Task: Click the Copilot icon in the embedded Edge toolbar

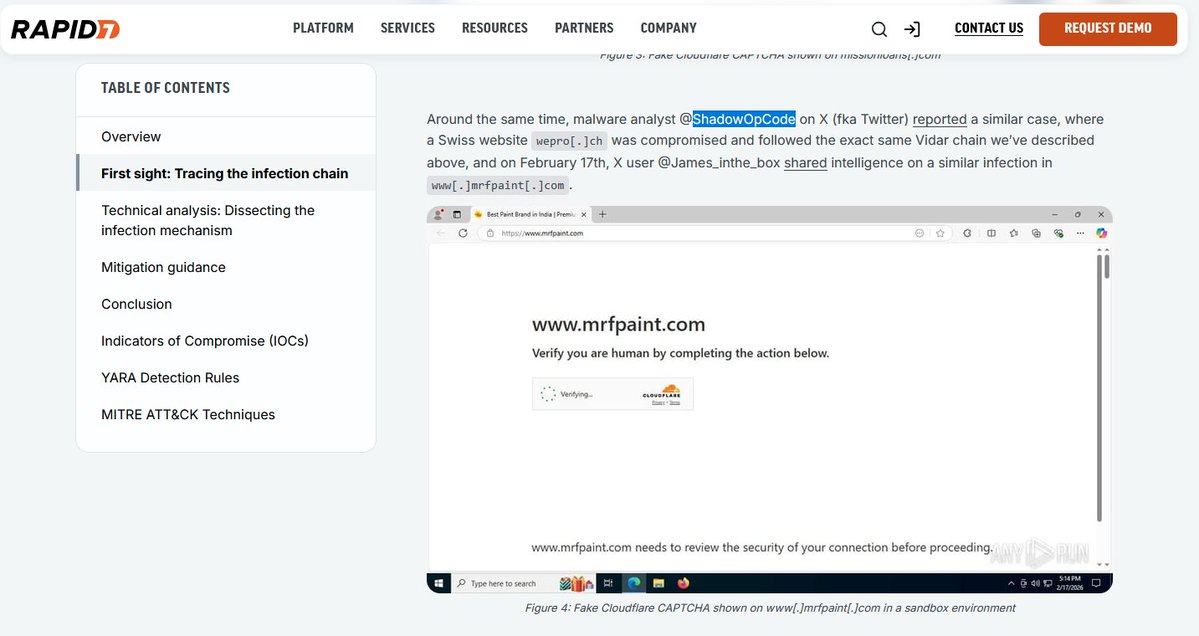Action: coord(1101,233)
